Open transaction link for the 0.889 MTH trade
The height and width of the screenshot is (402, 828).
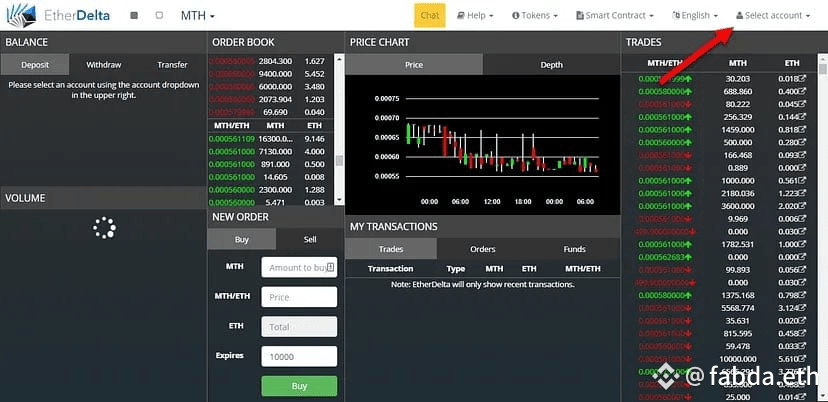pos(803,168)
